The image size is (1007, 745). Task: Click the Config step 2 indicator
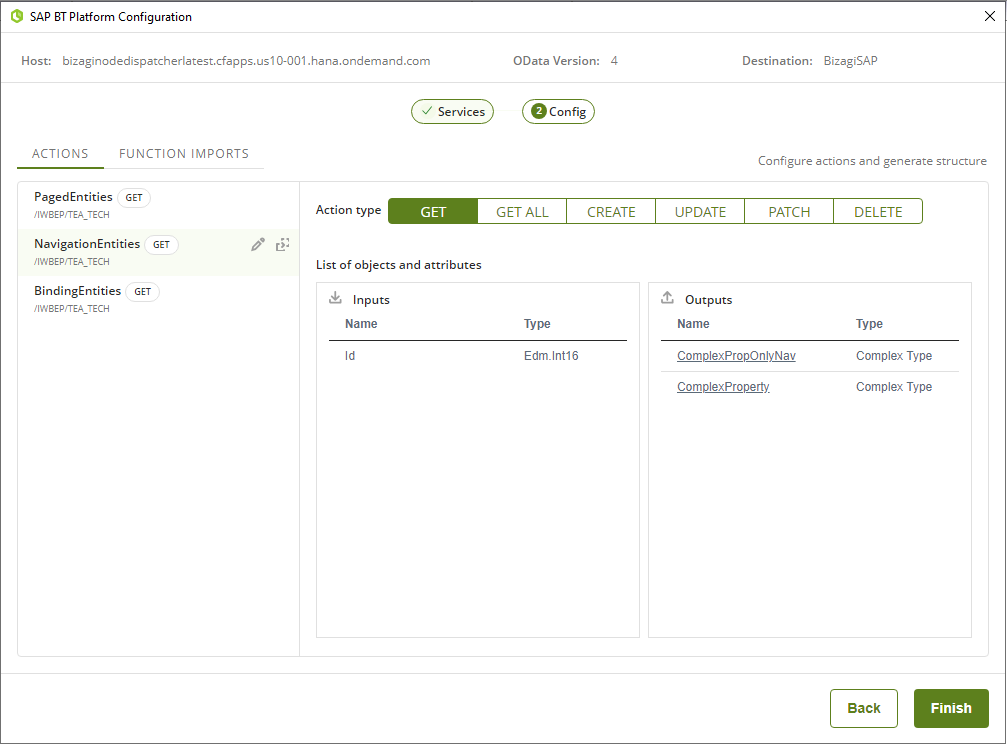tap(558, 112)
